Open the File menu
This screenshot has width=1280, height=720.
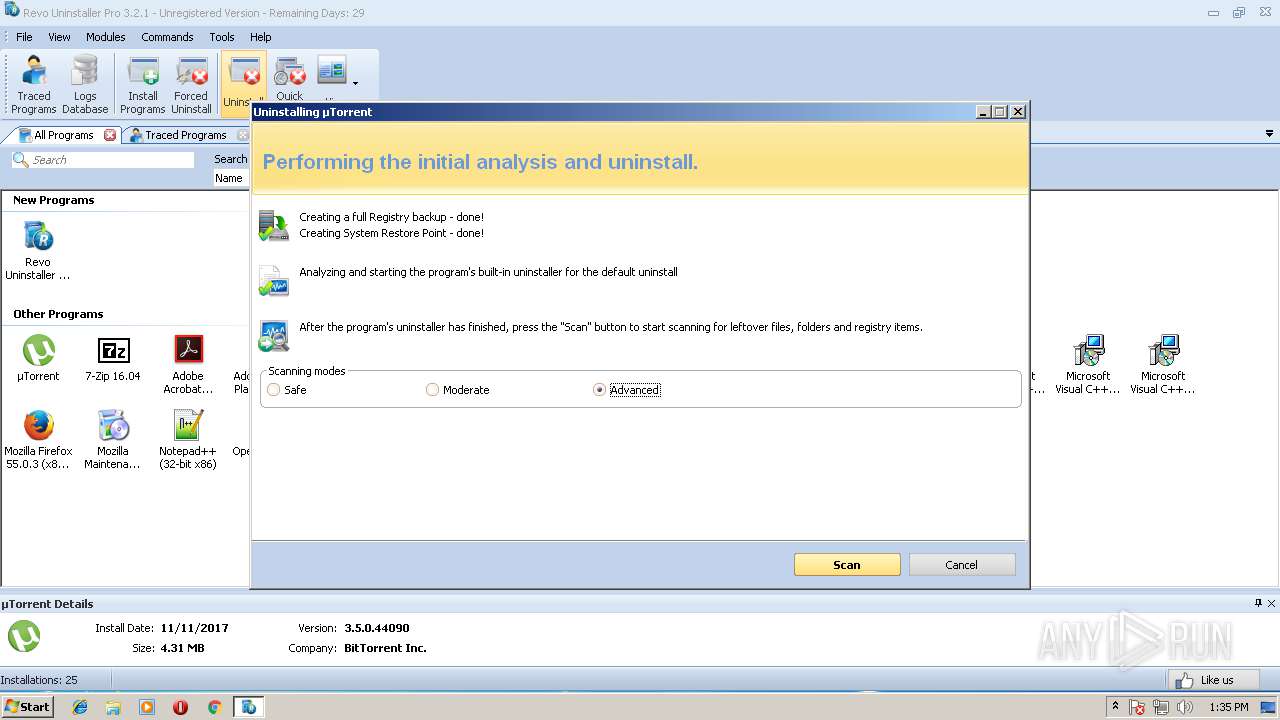coord(24,37)
